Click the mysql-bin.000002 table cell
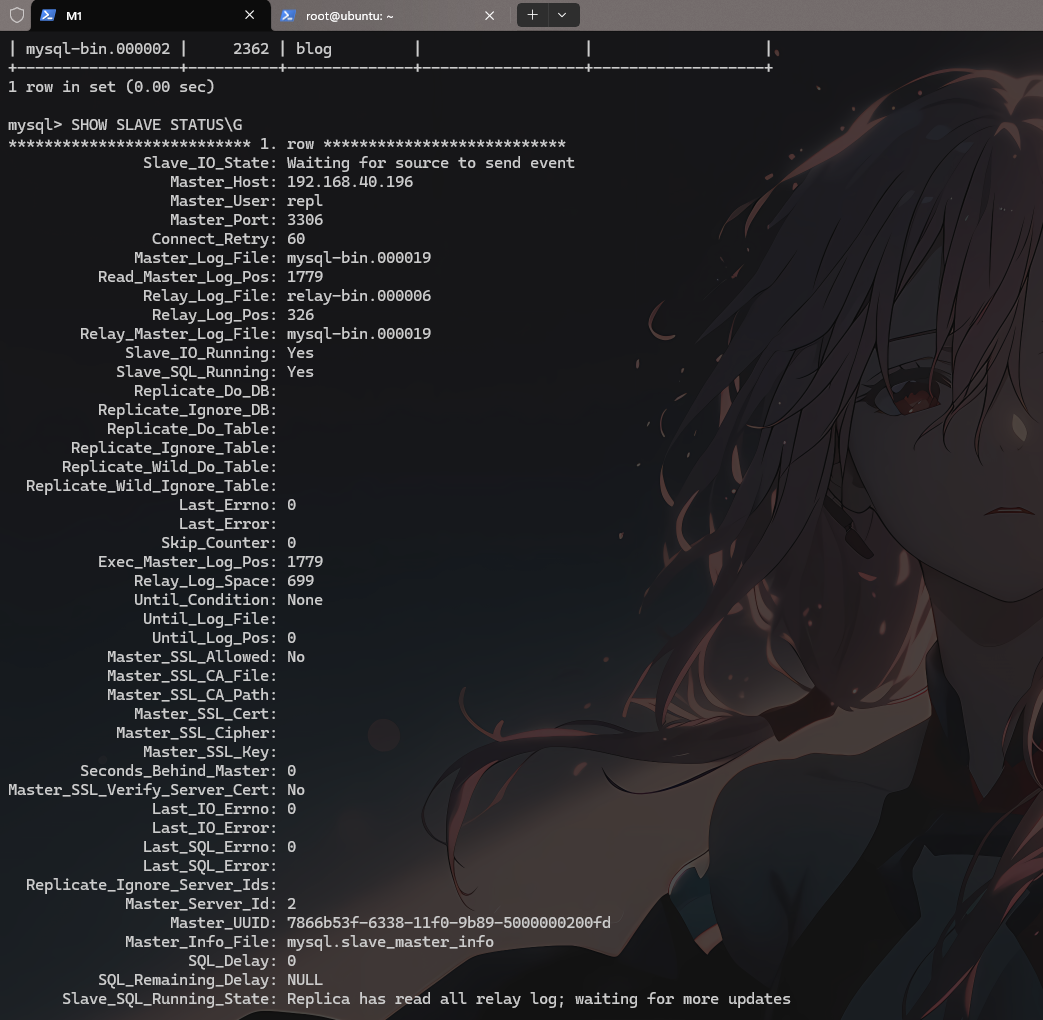The height and width of the screenshot is (1020, 1043). pos(98,49)
